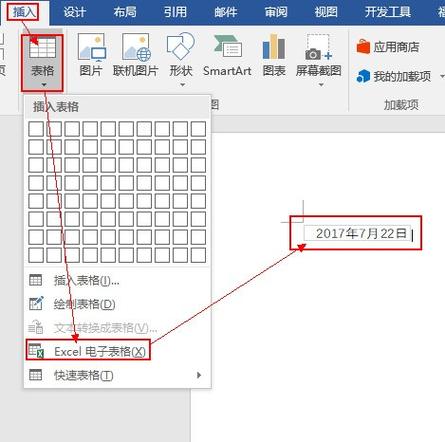Screen dimensions: 445x442
Task: Click the 绘制表格 pencil table icon
Action: (x=36, y=303)
